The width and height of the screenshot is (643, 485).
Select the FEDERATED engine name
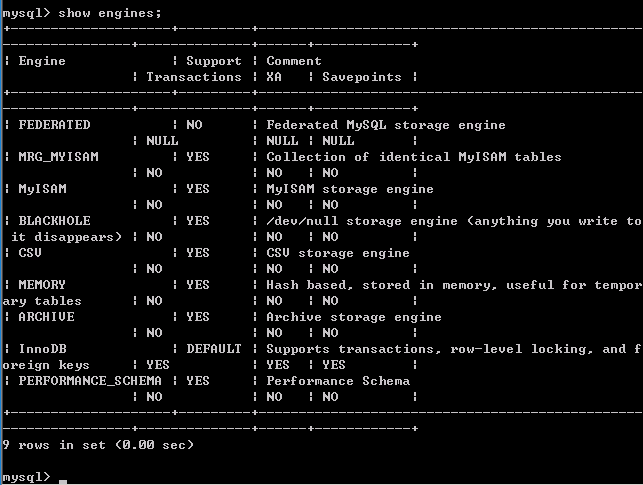tap(54, 125)
